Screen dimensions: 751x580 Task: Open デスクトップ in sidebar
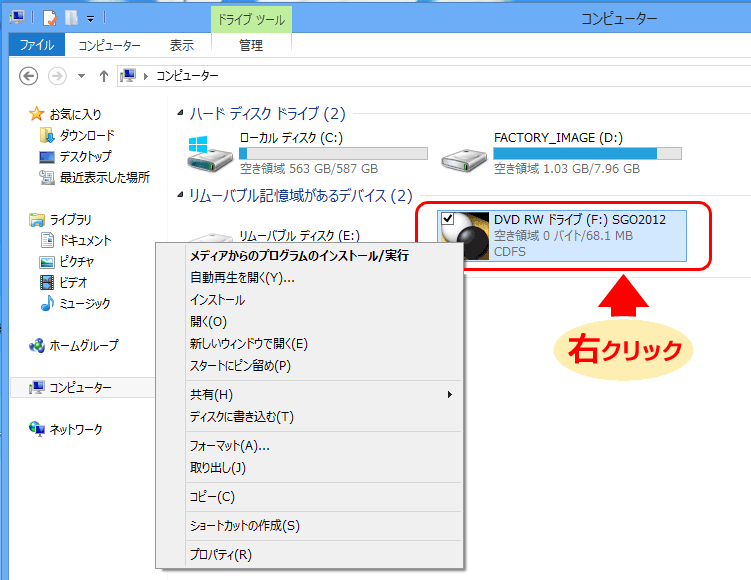pyautogui.click(x=85, y=157)
